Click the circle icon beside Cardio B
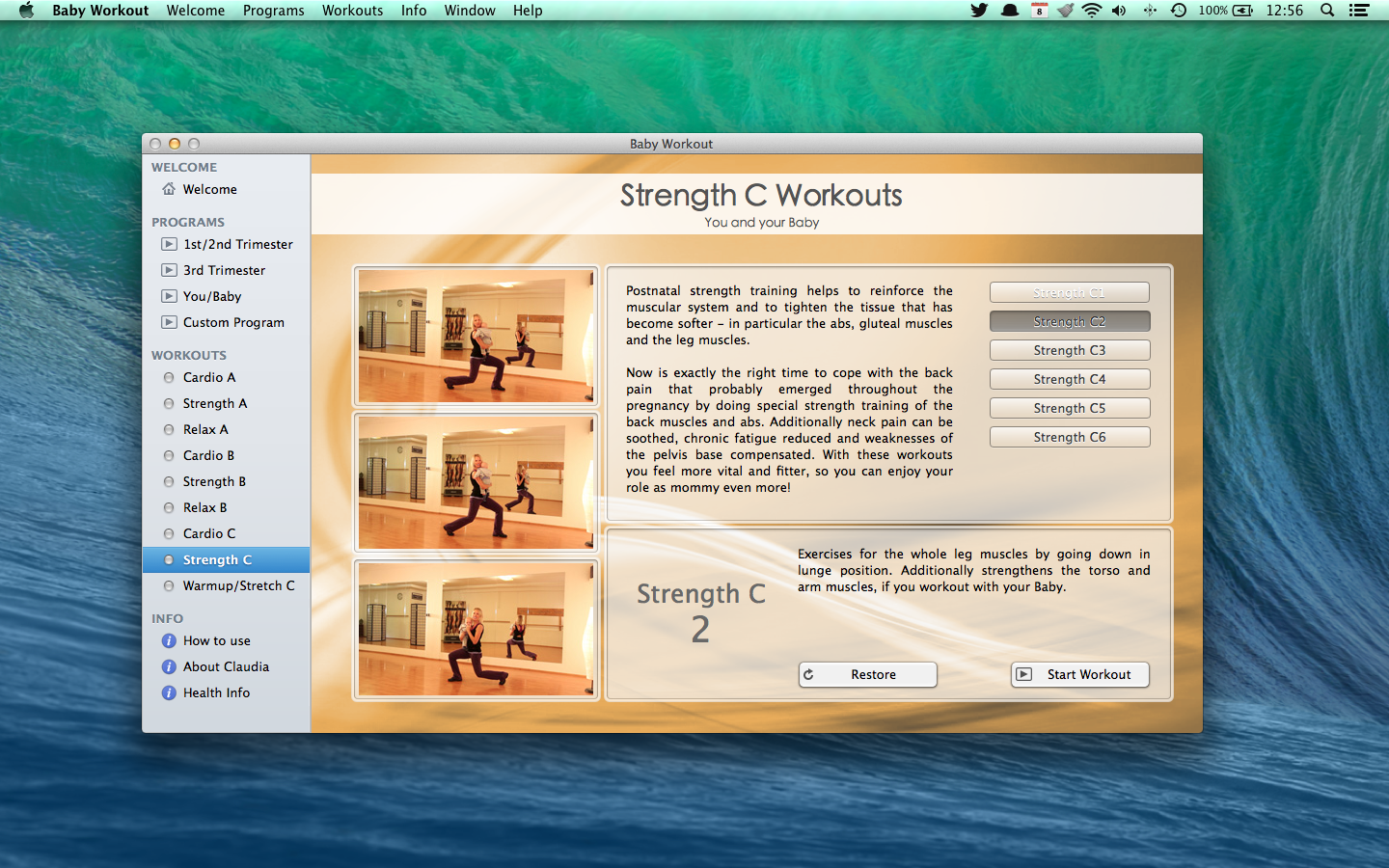This screenshot has width=1389, height=868. tap(169, 455)
